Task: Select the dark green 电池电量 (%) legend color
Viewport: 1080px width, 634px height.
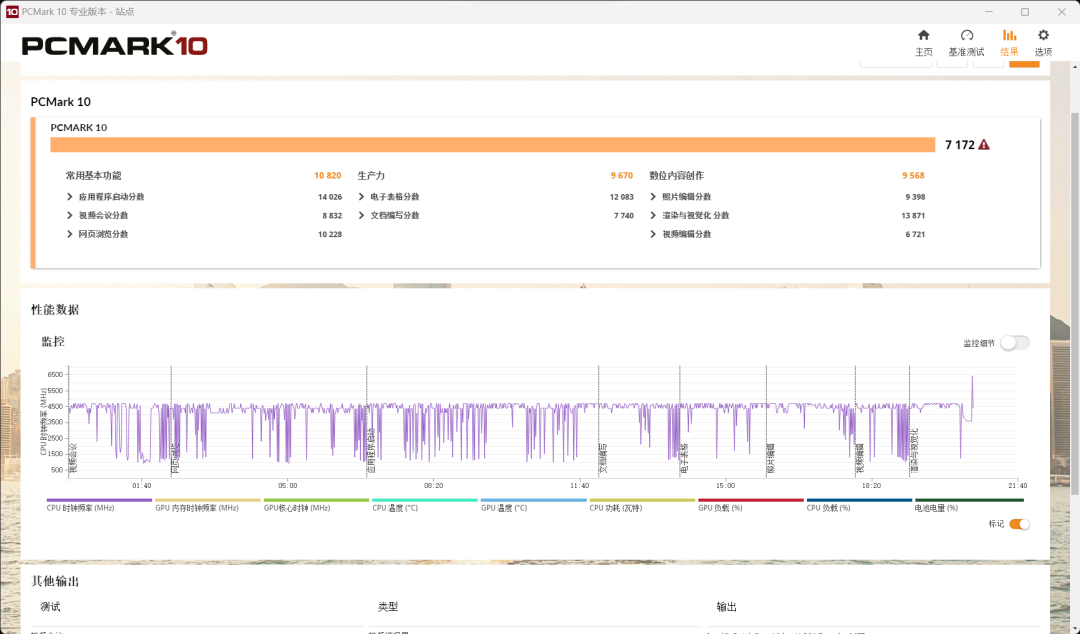Action: [969, 500]
